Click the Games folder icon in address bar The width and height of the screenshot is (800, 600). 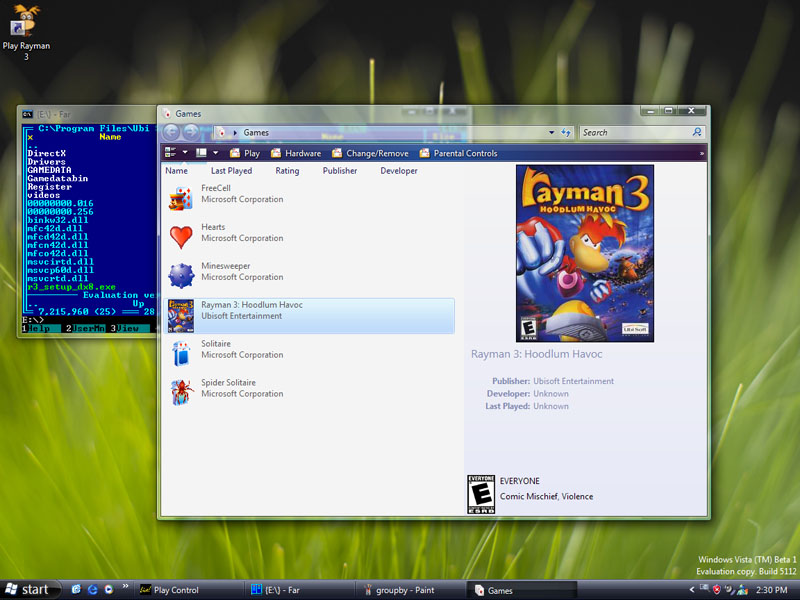(221, 133)
